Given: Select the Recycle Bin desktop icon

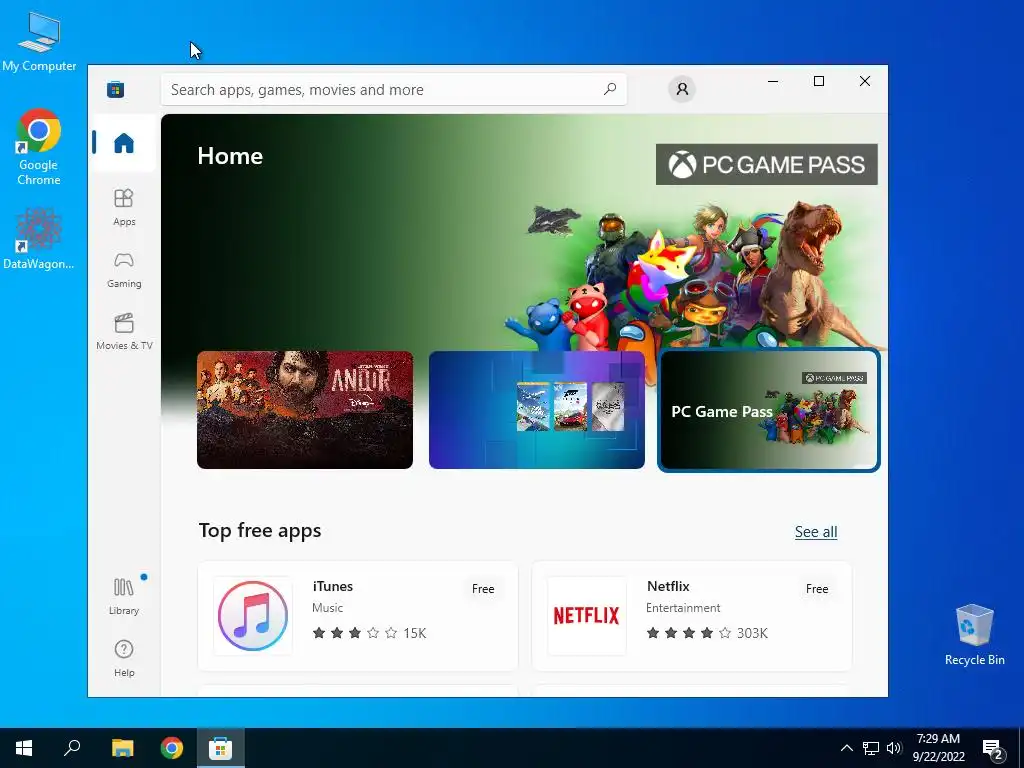Looking at the screenshot, I should (974, 635).
